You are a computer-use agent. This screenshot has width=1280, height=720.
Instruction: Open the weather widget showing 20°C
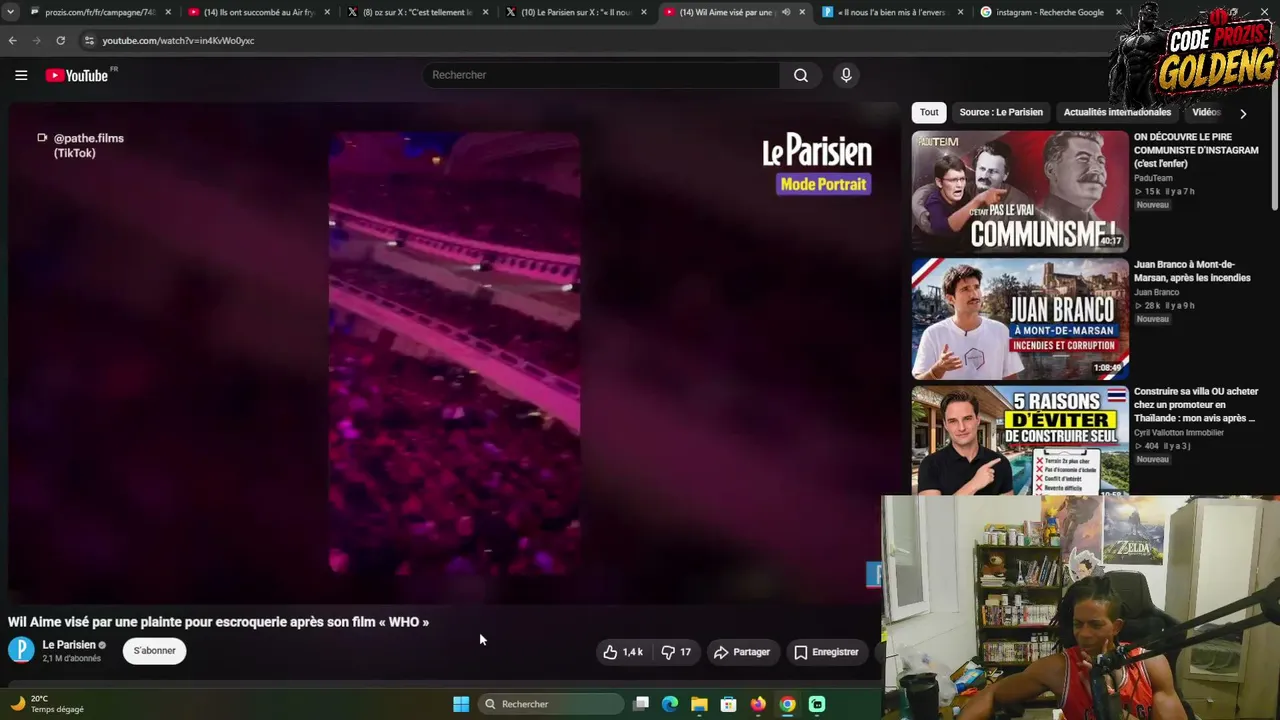(47, 704)
